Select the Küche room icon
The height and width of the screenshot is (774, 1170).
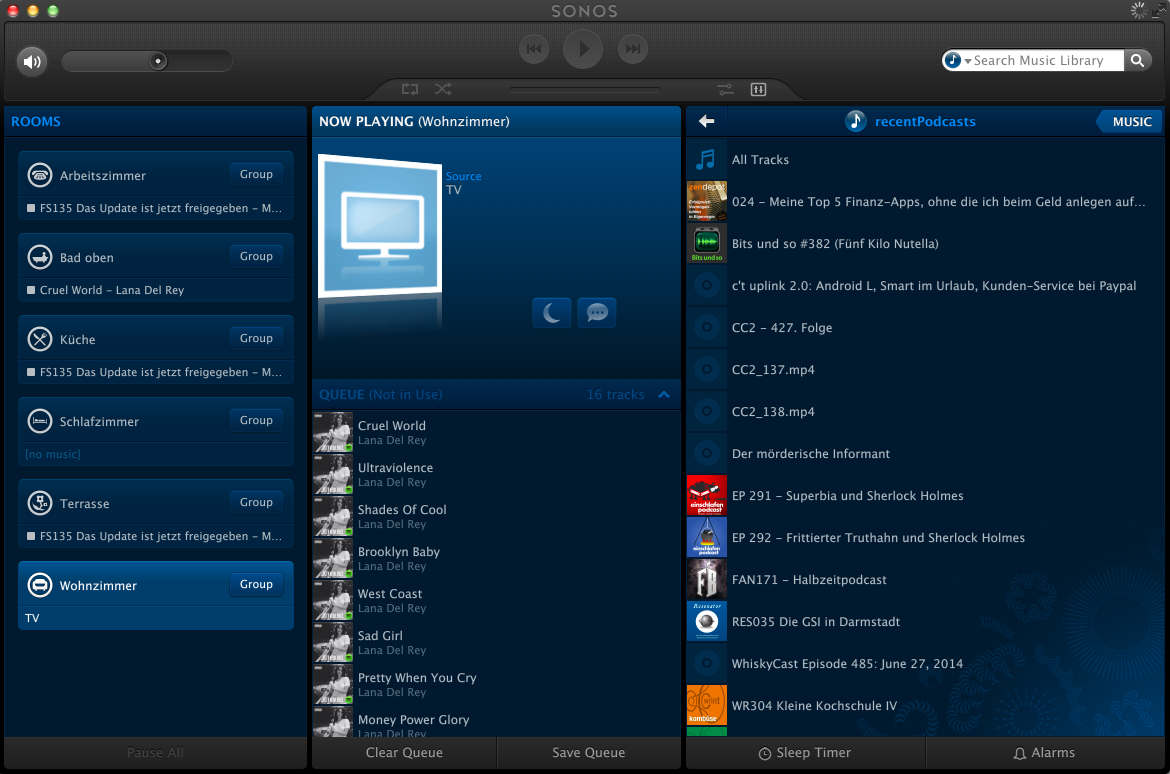pos(40,339)
